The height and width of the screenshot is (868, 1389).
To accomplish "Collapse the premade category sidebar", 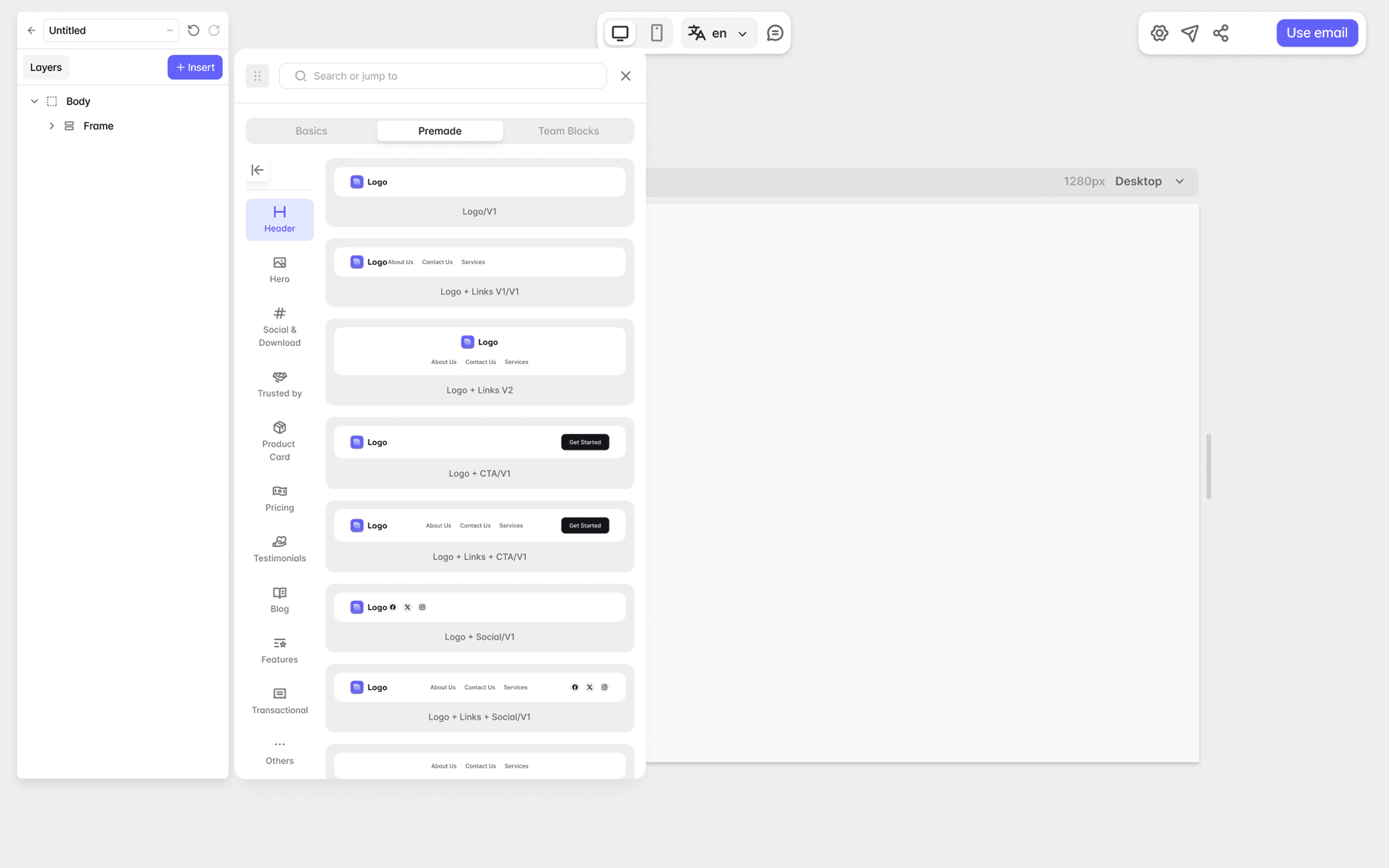I will pos(257,170).
